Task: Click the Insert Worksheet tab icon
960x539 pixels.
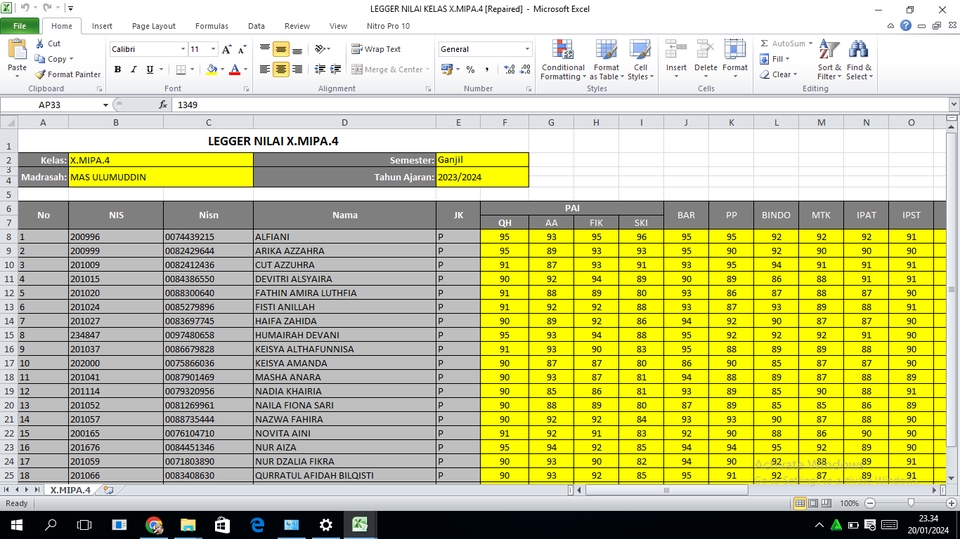Action: (x=108, y=490)
